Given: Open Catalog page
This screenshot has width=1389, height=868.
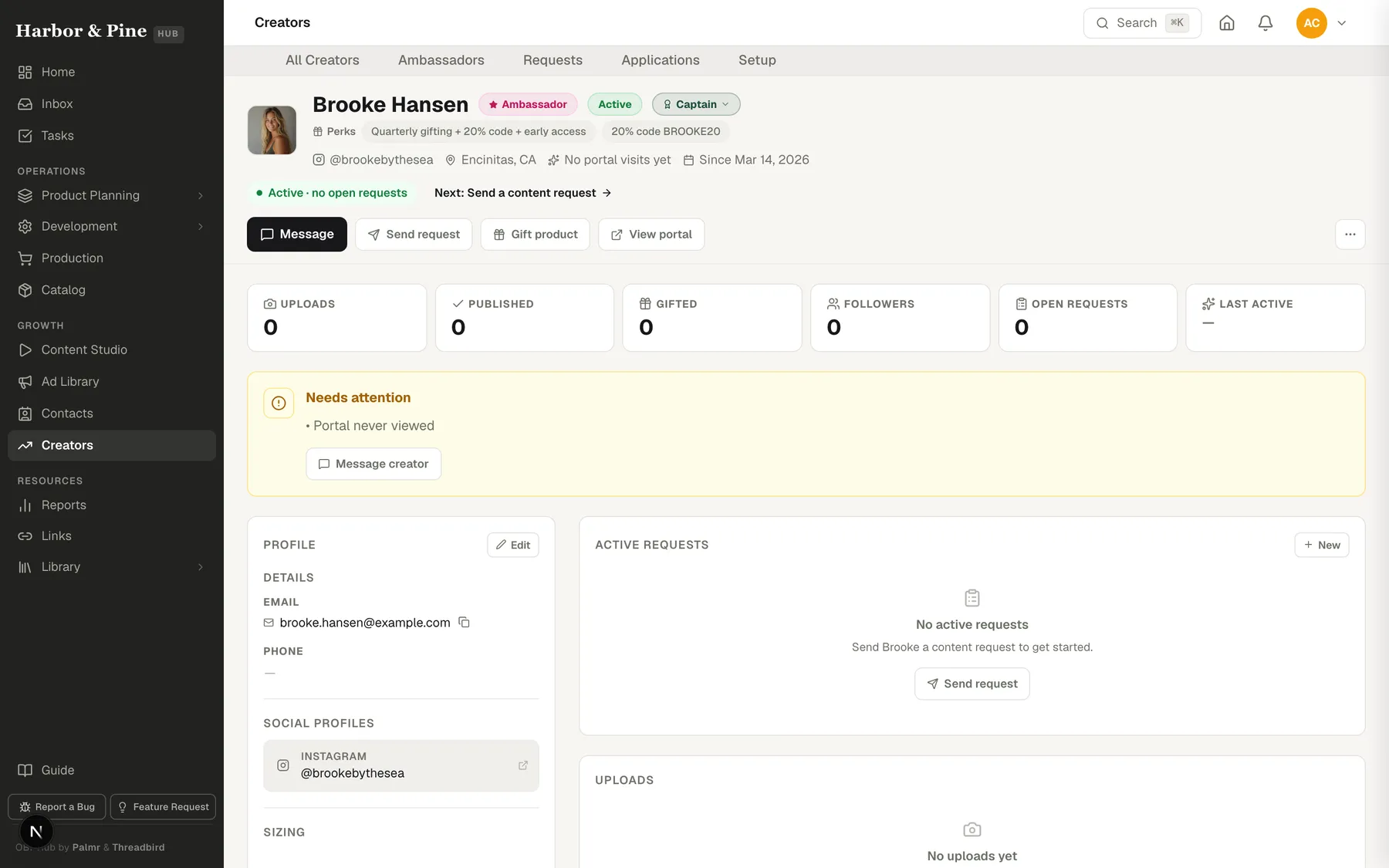Looking at the screenshot, I should click(x=112, y=290).
